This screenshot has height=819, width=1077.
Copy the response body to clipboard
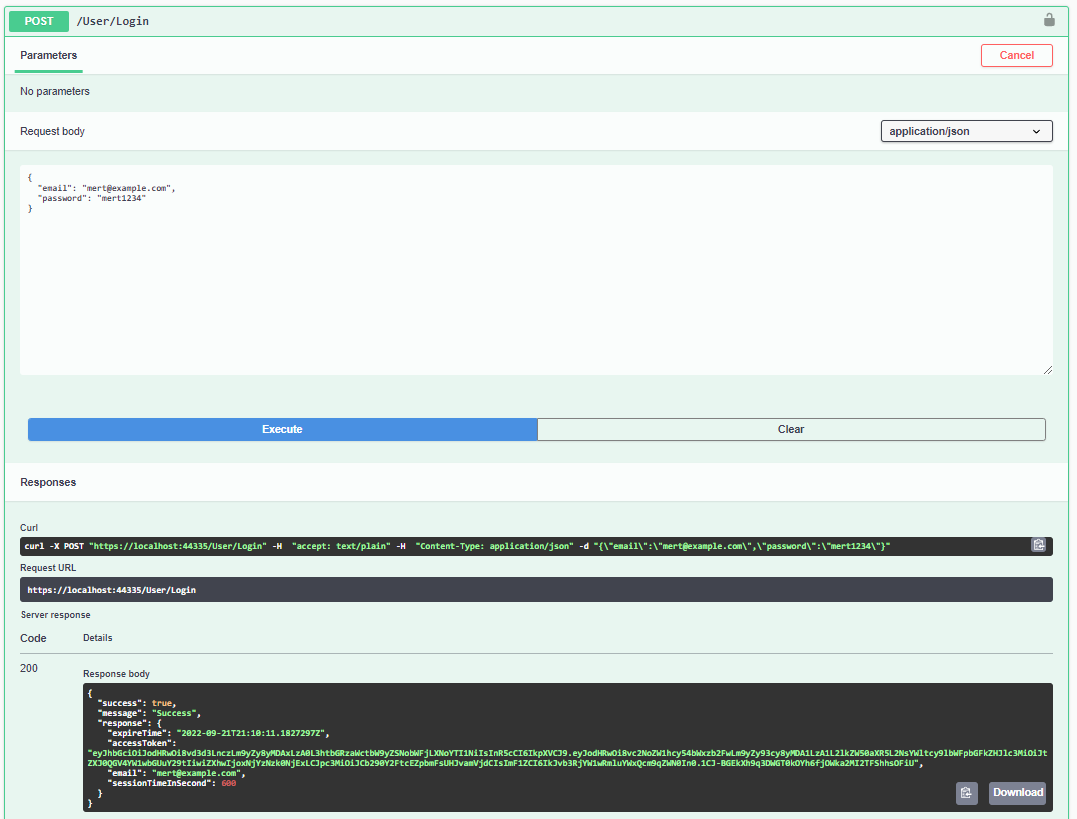pyautogui.click(x=966, y=792)
